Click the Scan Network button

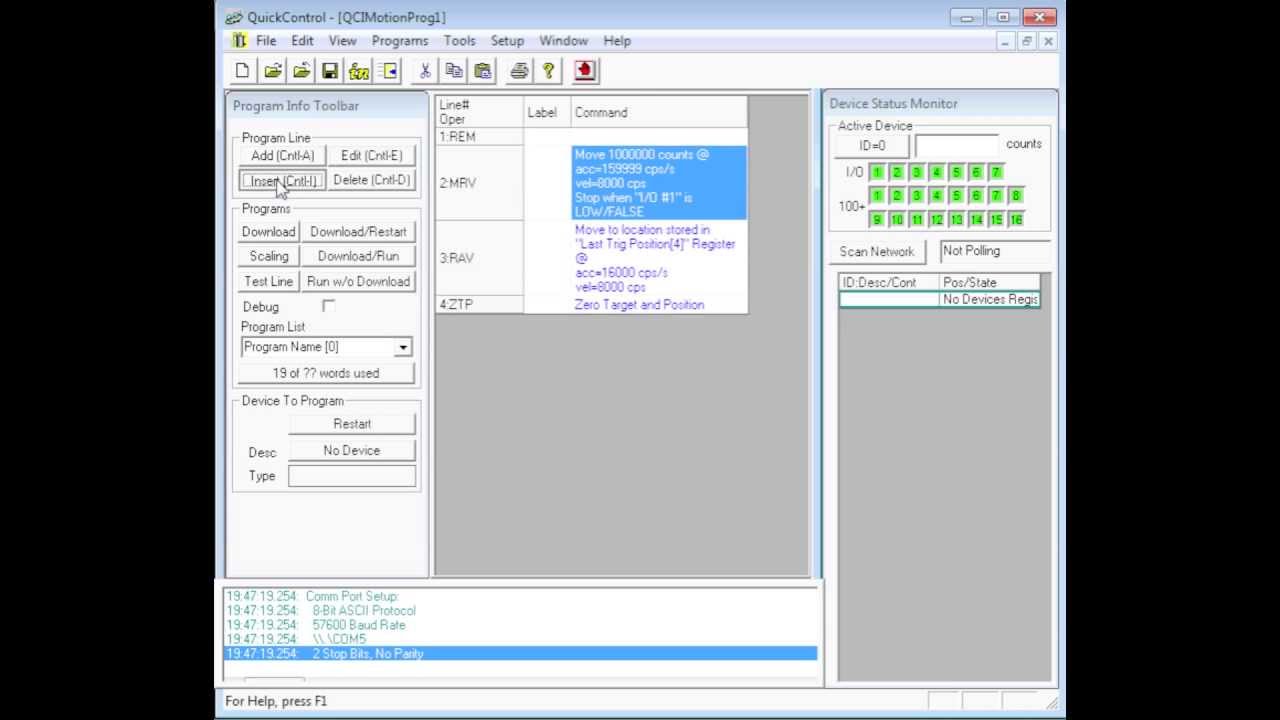[x=877, y=252]
